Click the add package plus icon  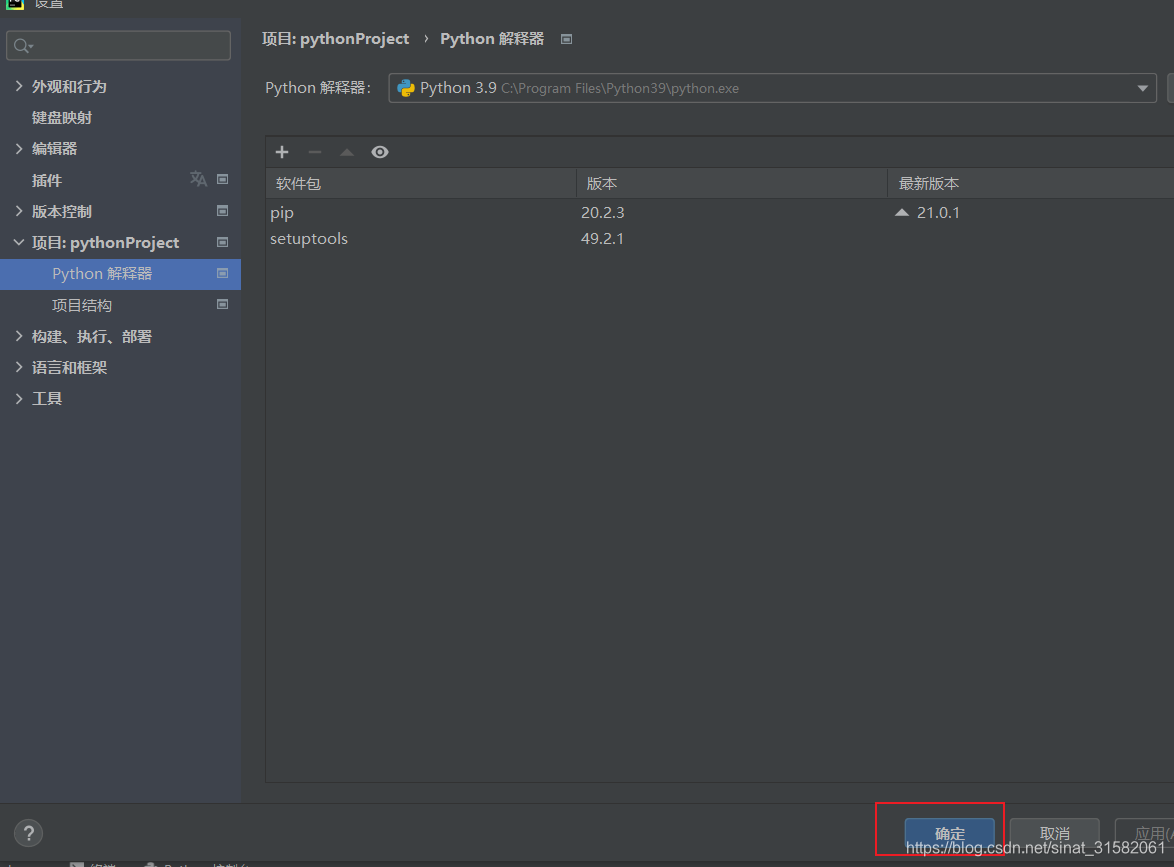(282, 152)
